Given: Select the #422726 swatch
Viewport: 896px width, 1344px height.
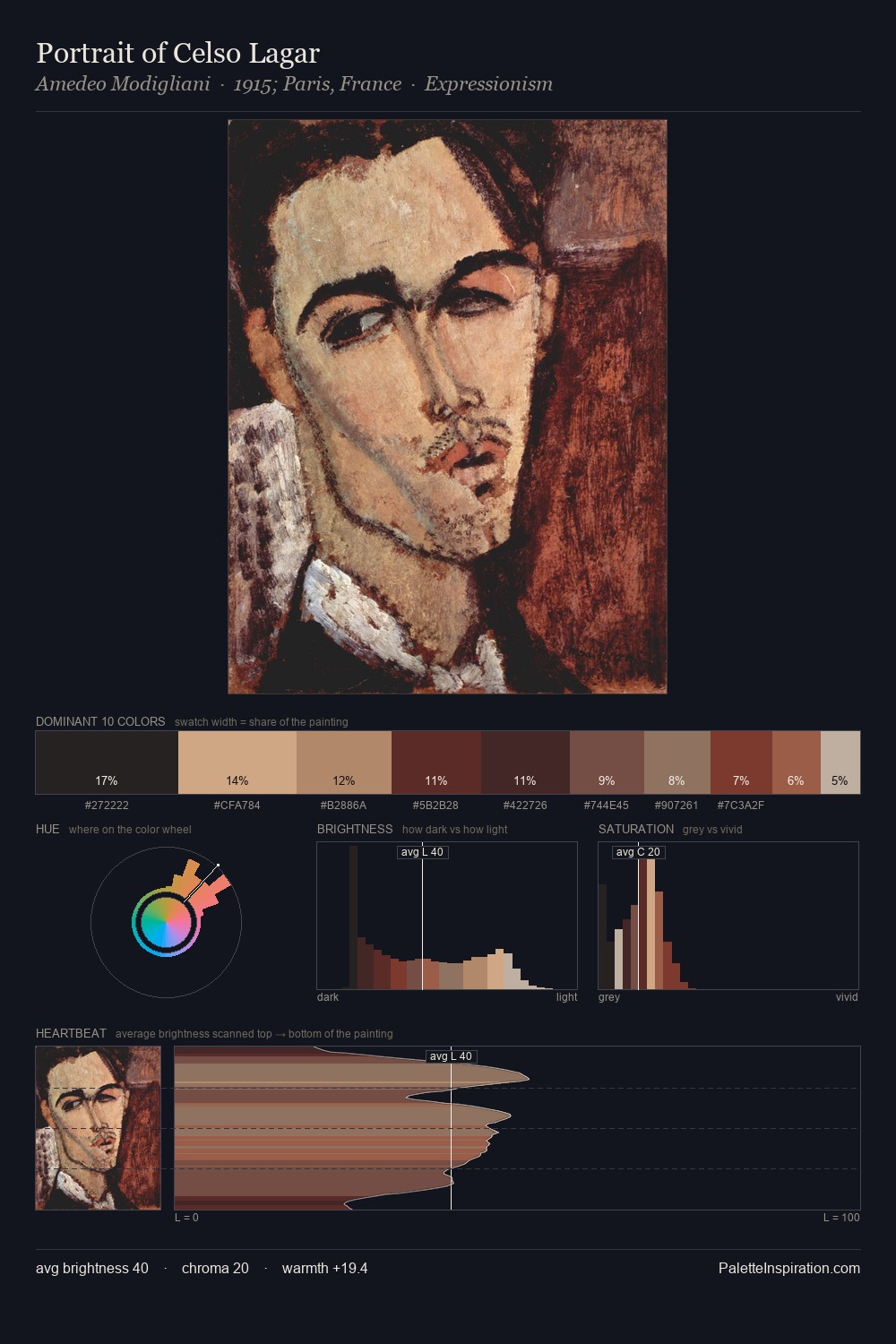Looking at the screenshot, I should pos(525,762).
